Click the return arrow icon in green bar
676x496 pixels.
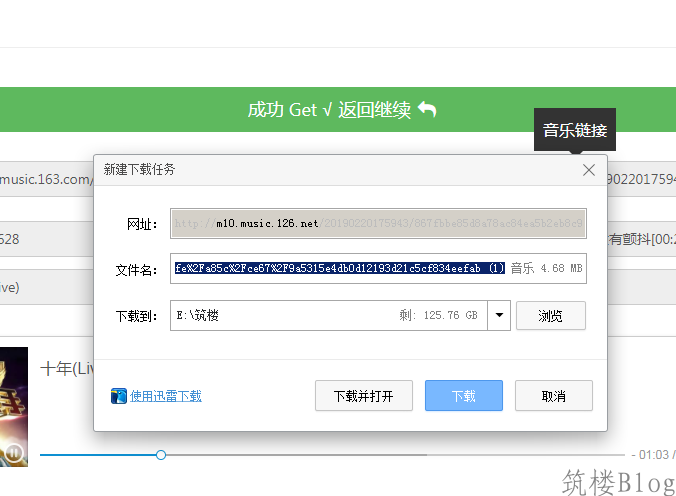point(427,109)
